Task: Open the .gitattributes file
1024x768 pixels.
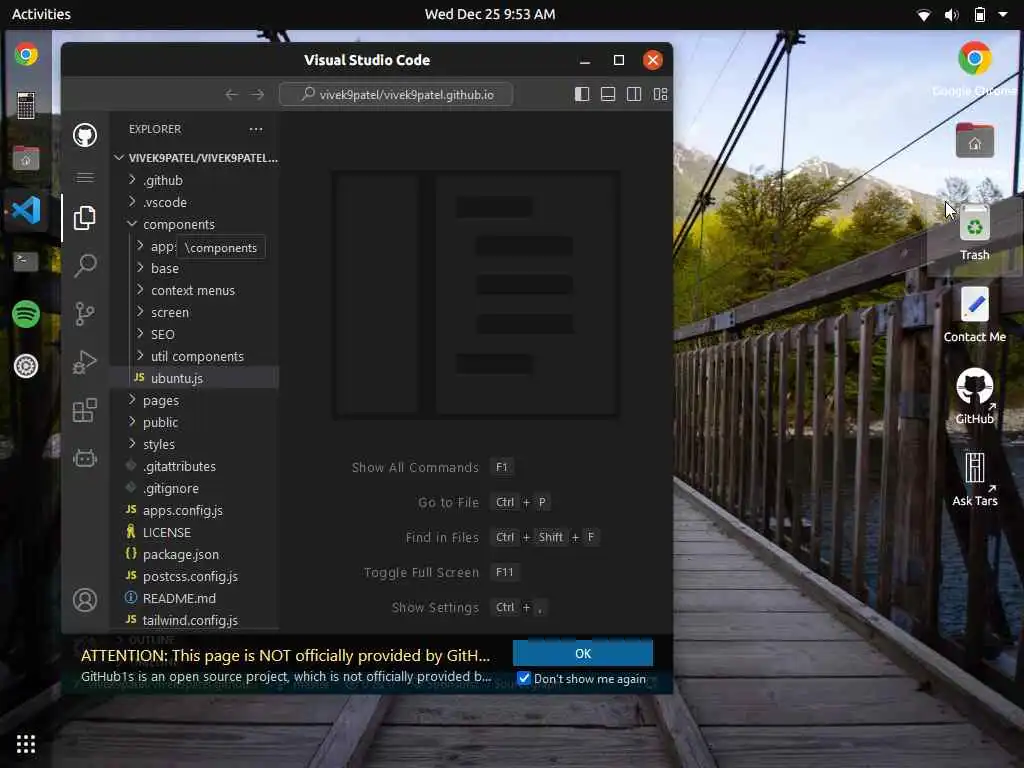Action: (196, 466)
